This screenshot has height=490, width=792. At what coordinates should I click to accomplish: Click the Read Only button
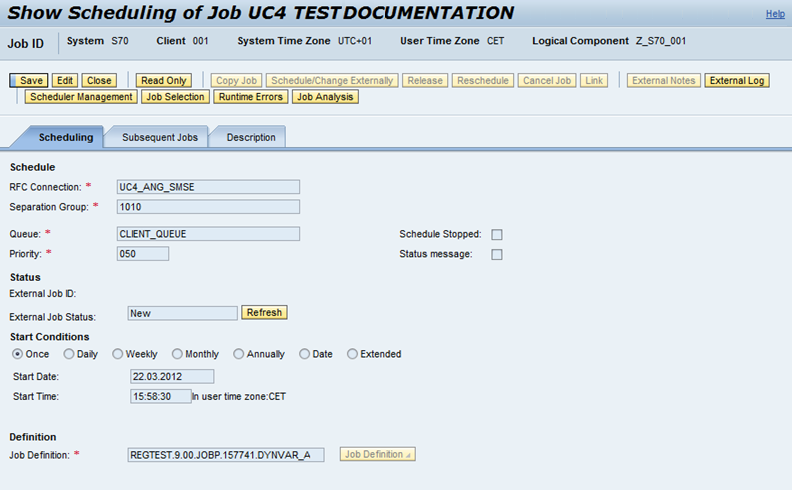[x=164, y=80]
